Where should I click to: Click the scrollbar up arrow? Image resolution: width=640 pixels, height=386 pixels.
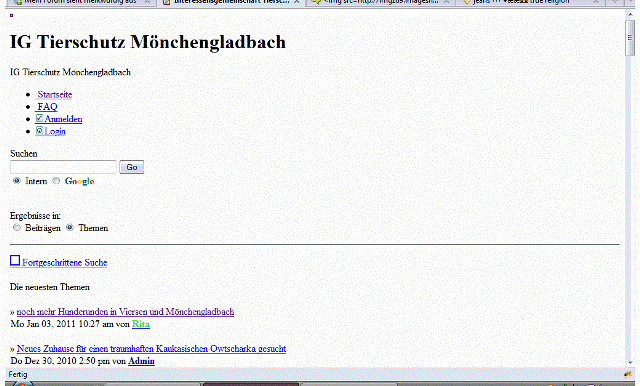pos(630,15)
